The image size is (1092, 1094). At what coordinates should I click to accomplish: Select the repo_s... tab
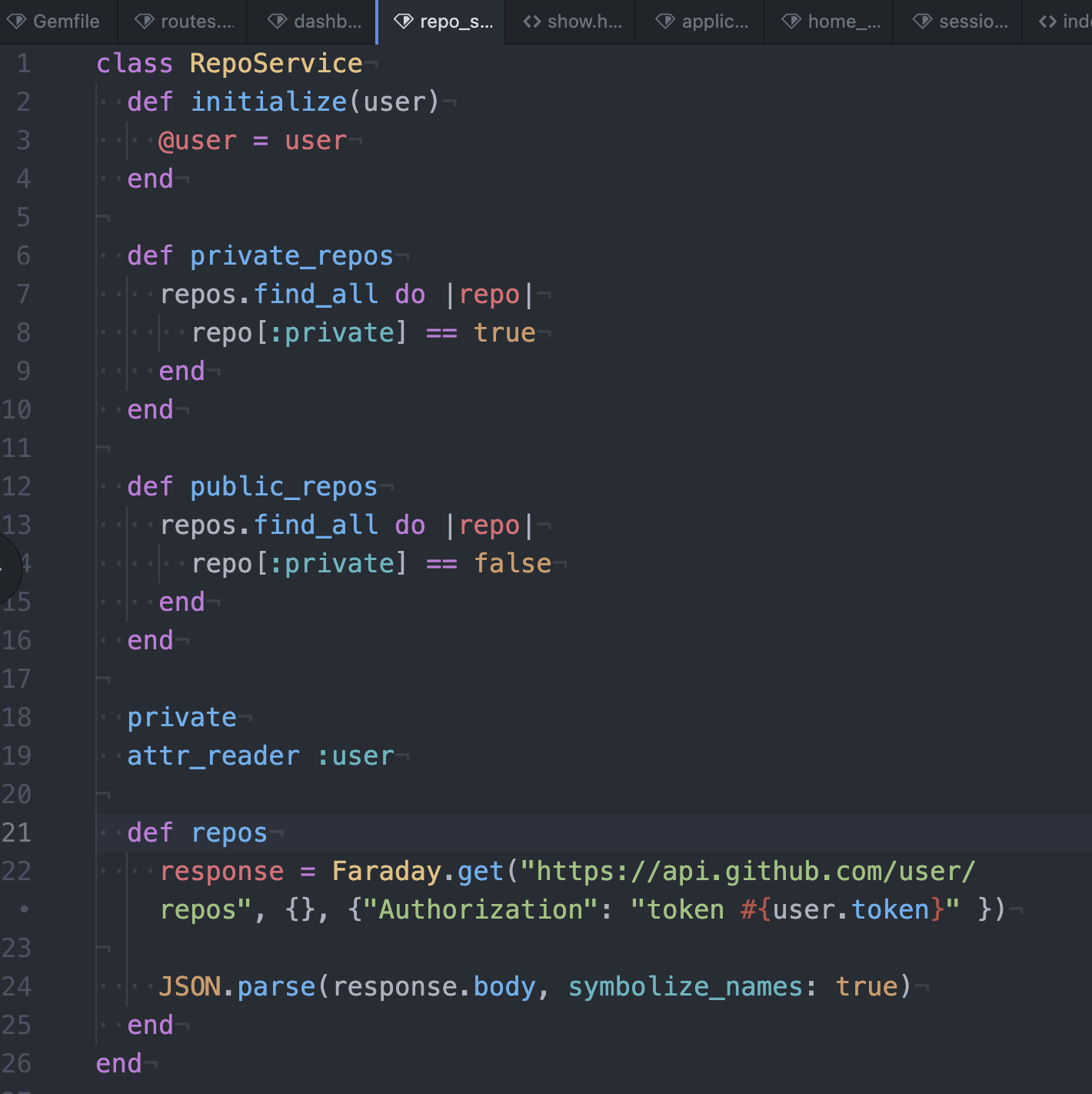(x=441, y=22)
